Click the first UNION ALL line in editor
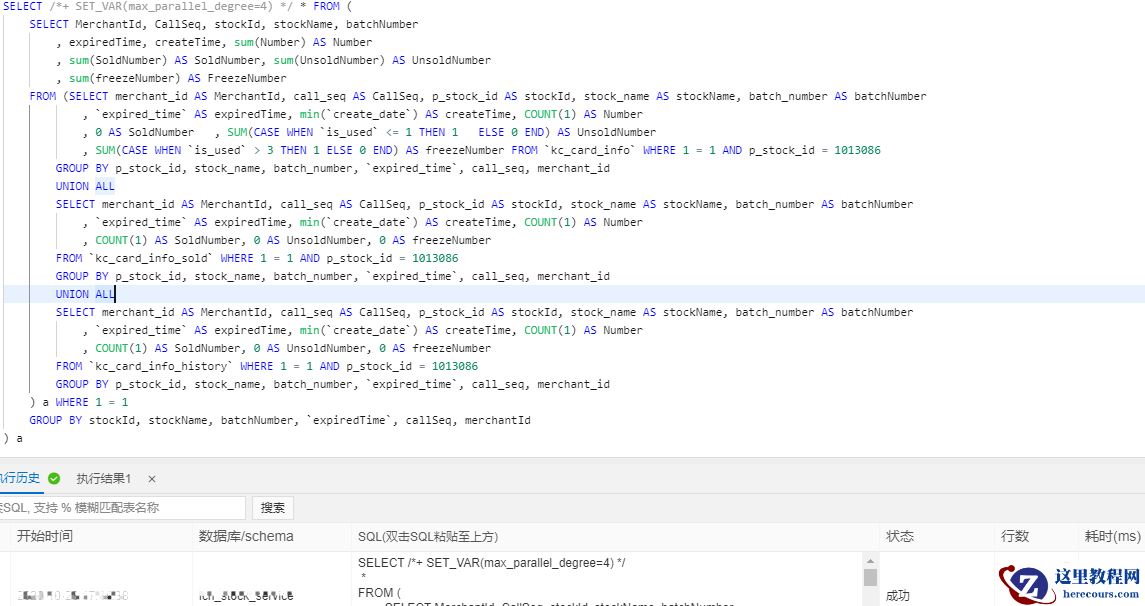Image resolution: width=1145 pixels, height=606 pixels. 85,186
